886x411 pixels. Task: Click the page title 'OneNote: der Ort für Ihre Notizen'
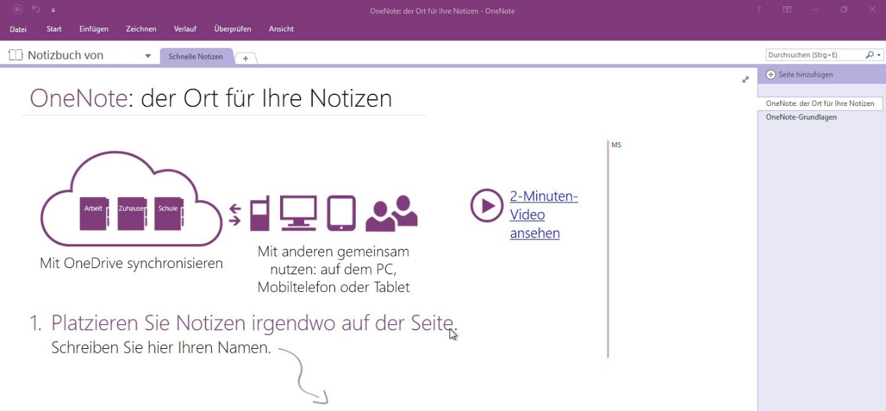coord(211,99)
